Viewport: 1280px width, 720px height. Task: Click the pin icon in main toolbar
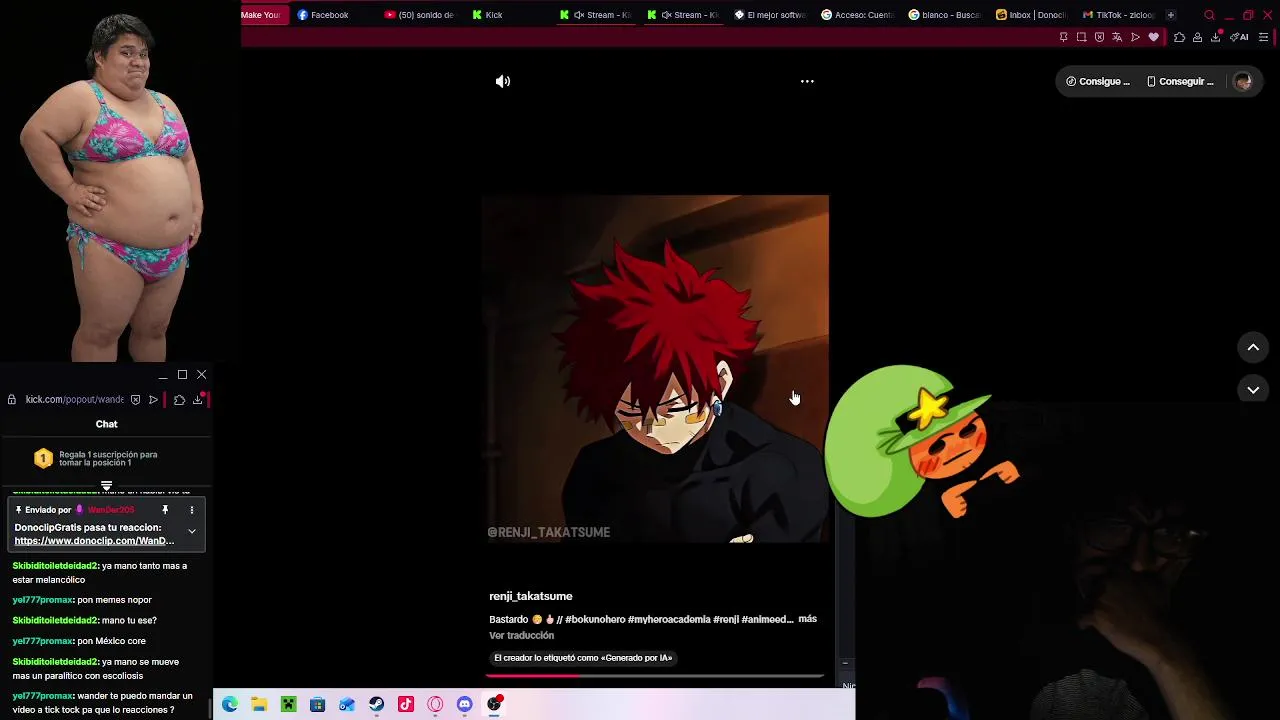(1063, 37)
